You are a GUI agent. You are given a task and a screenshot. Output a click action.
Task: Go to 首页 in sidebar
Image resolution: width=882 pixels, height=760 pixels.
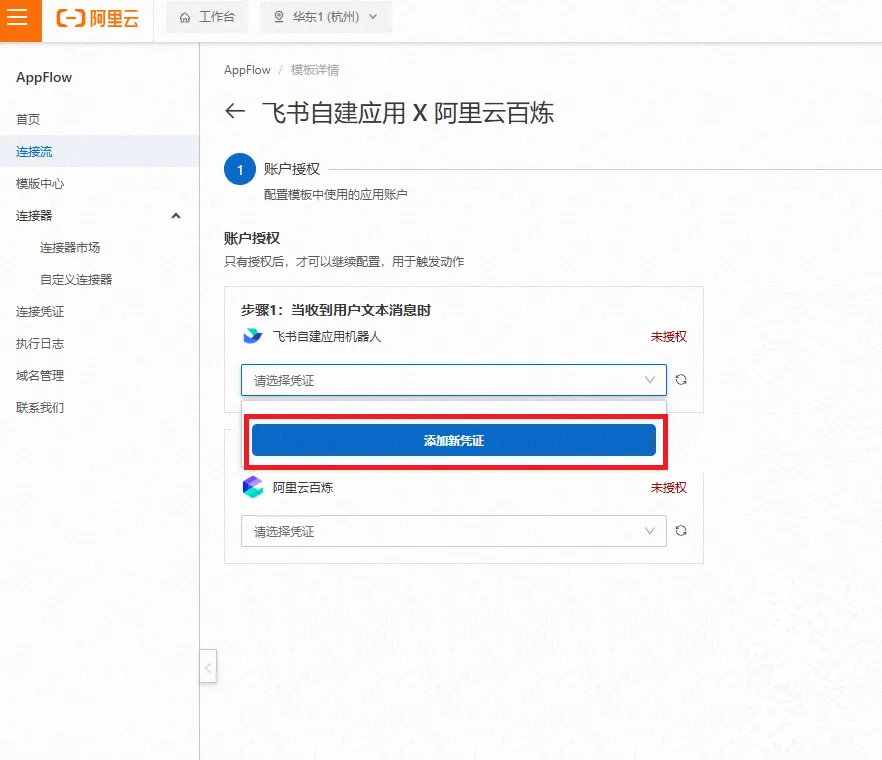(28, 119)
